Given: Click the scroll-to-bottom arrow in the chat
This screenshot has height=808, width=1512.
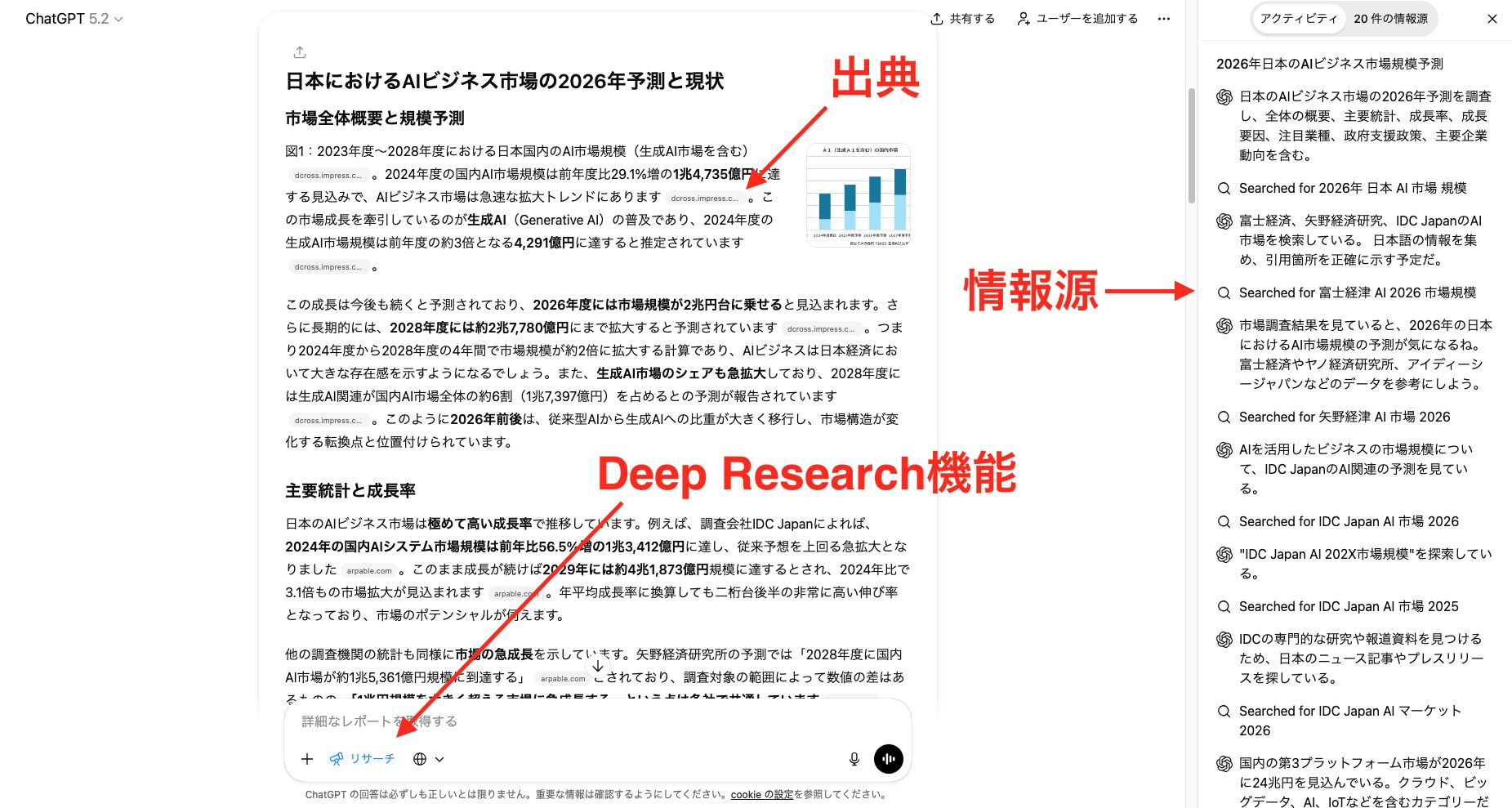Looking at the screenshot, I should [599, 667].
